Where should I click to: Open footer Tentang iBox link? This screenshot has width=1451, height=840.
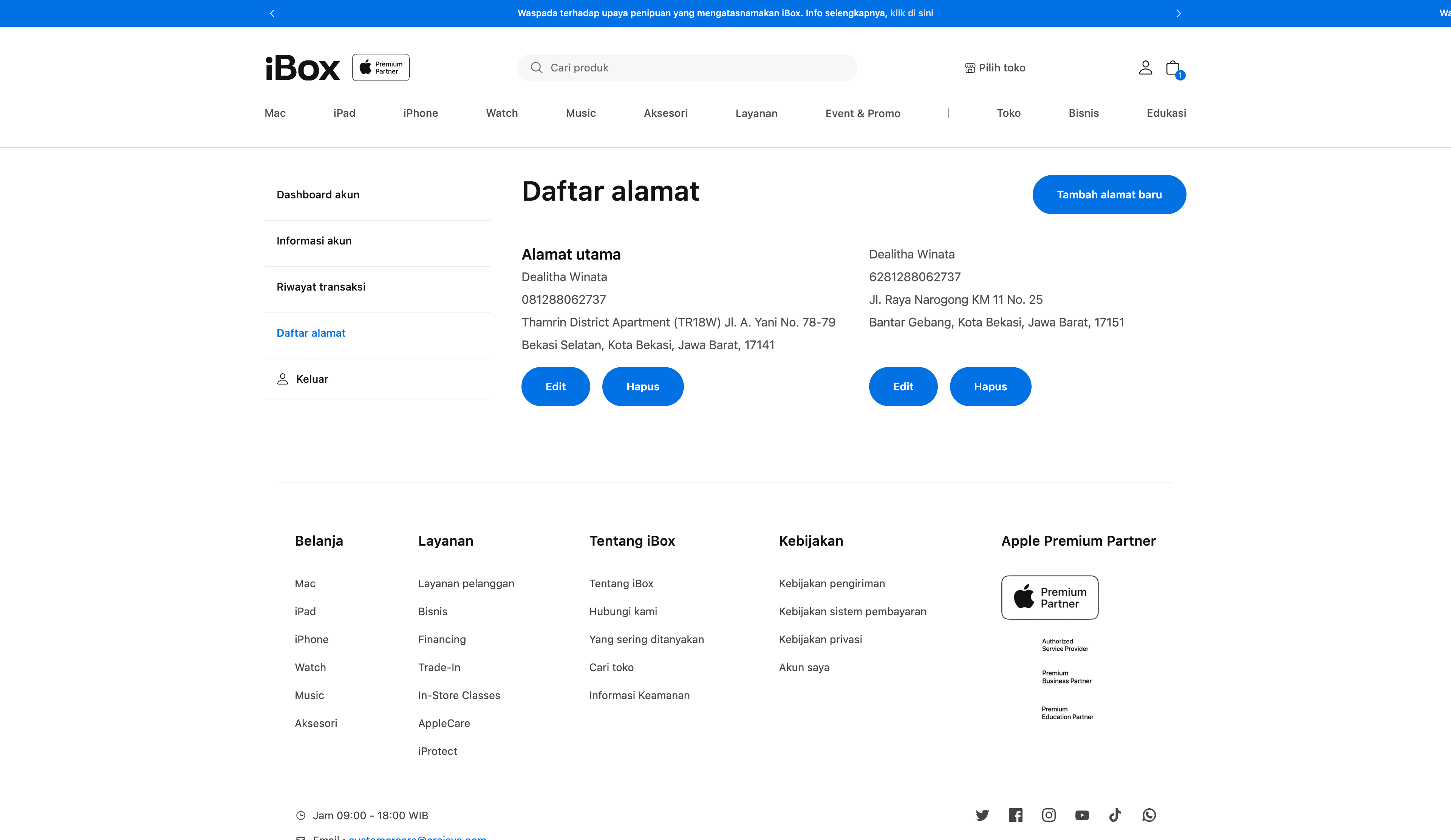click(621, 583)
